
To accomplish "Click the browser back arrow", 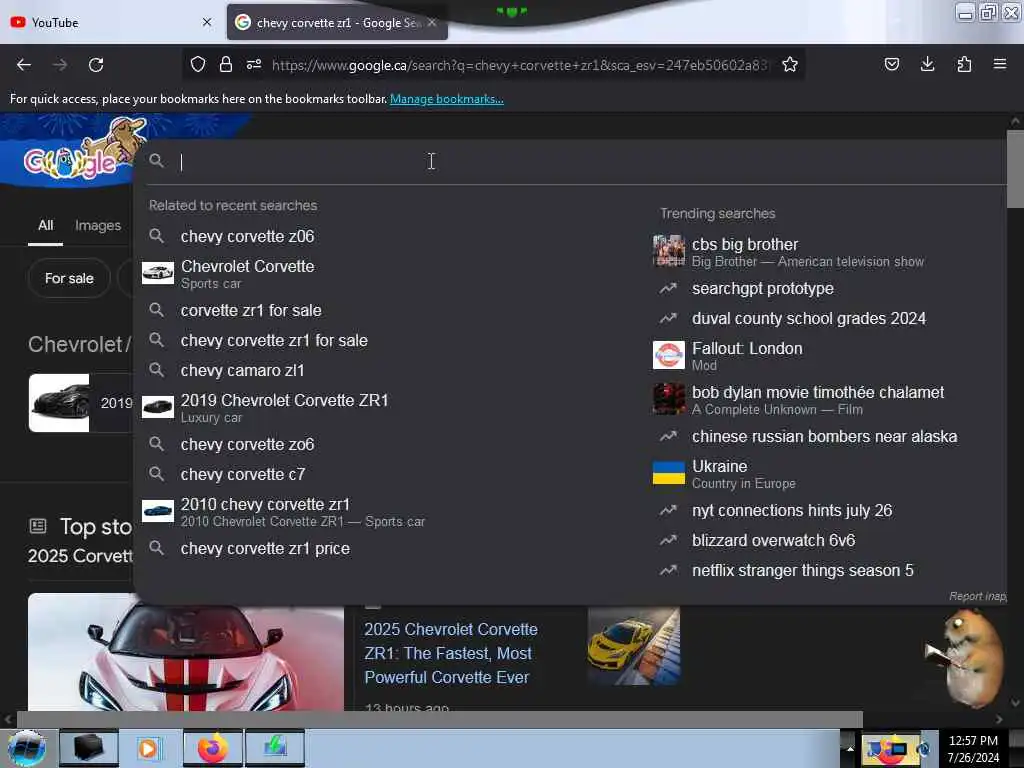I will 24,65.
